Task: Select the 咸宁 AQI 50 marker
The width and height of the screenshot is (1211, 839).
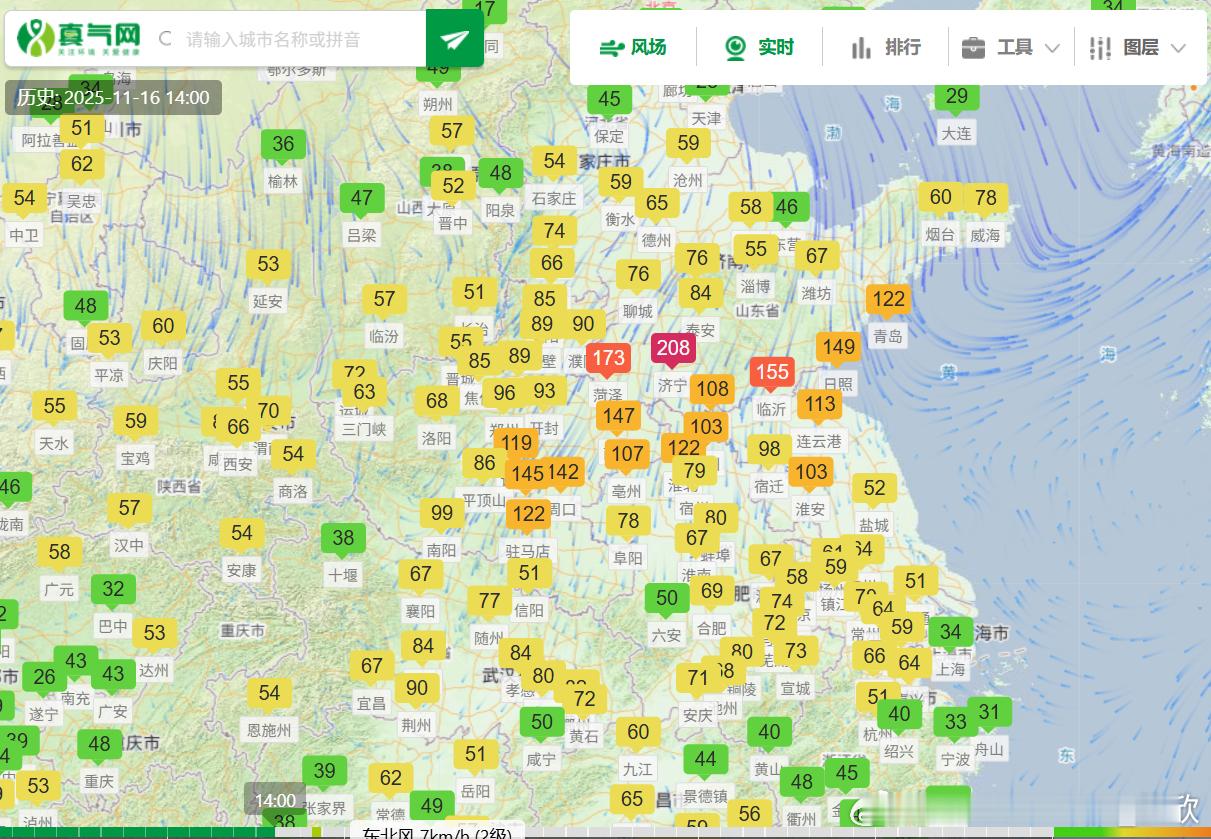Action: (x=541, y=724)
